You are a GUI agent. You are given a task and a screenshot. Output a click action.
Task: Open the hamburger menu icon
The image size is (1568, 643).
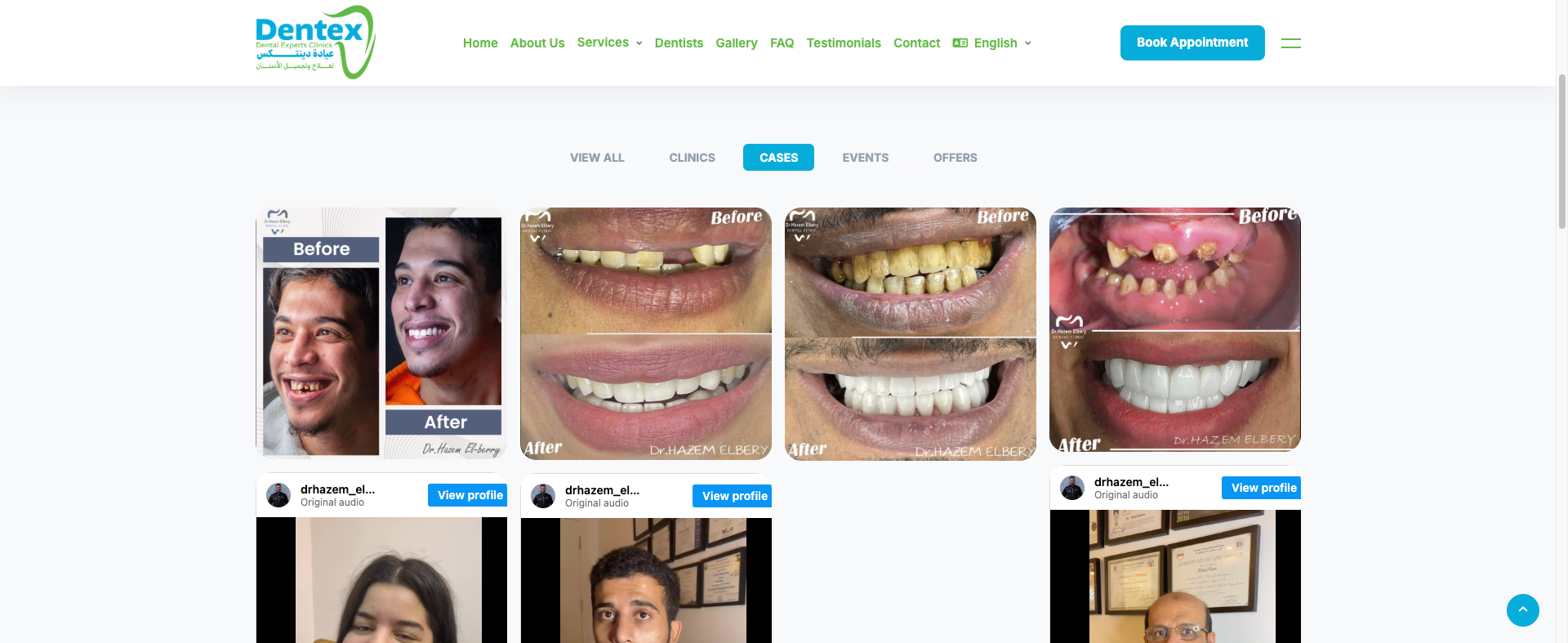click(x=1291, y=43)
